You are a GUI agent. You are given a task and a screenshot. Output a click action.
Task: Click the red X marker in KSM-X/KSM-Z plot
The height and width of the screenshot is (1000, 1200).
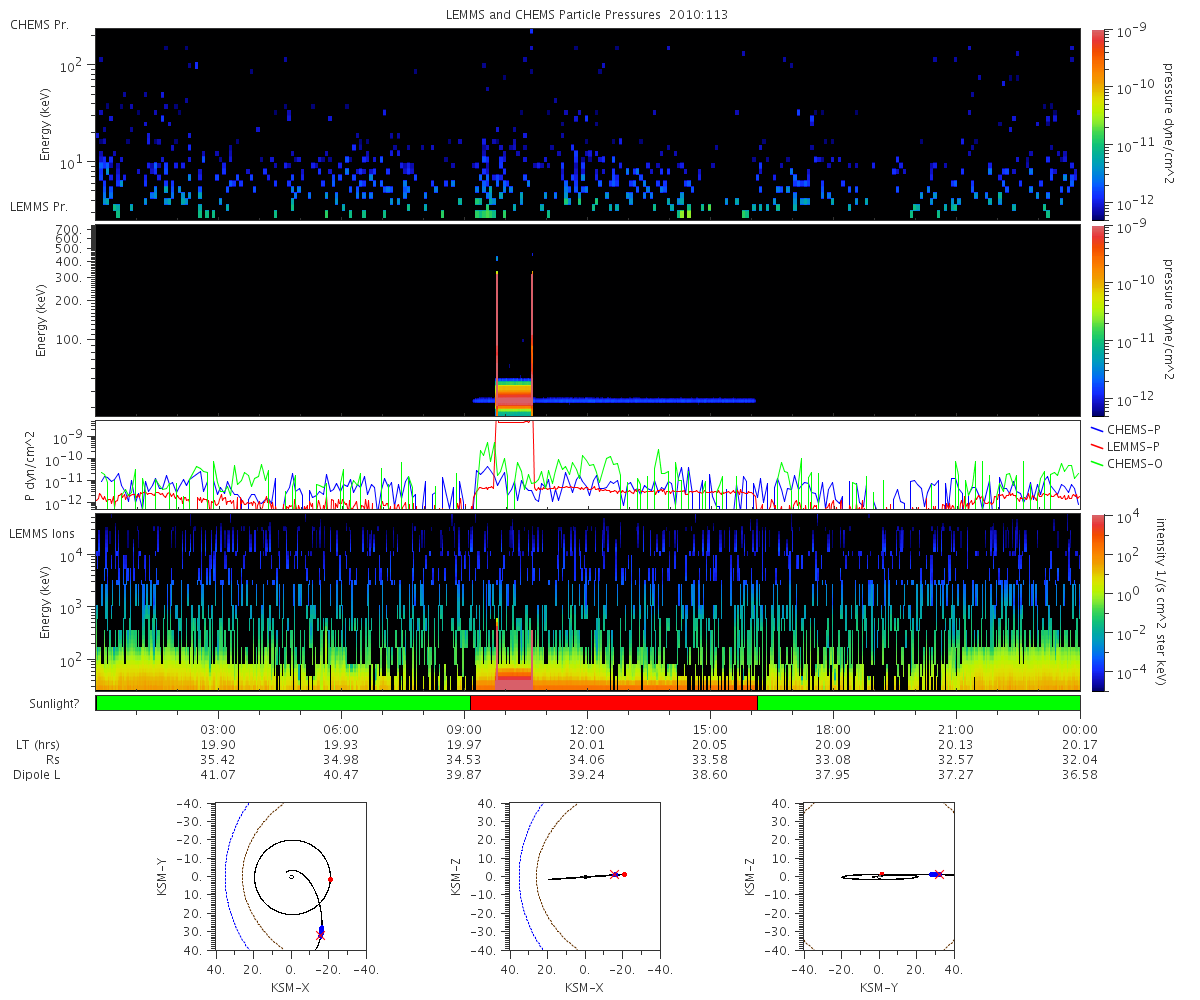[614, 874]
